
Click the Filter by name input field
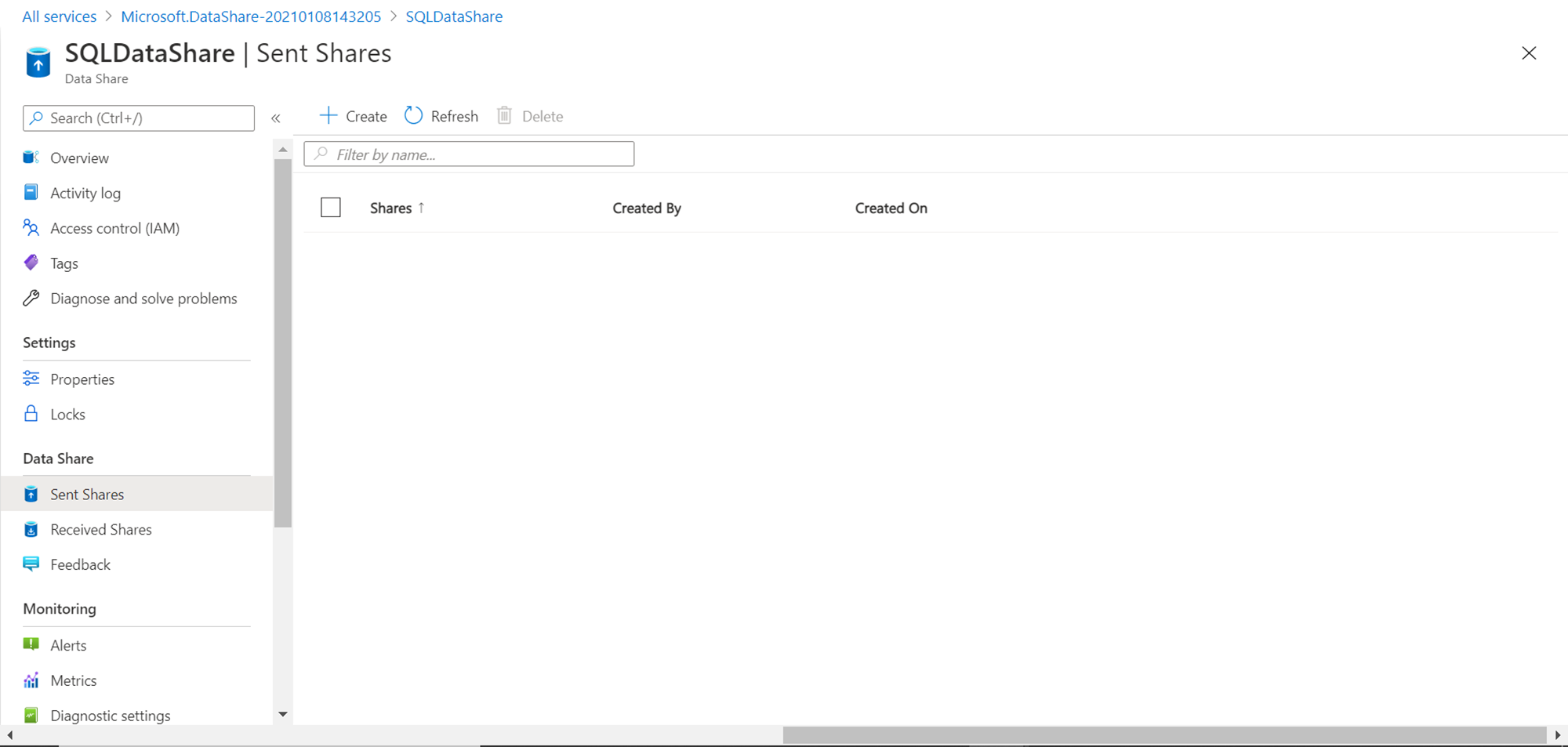(x=469, y=154)
